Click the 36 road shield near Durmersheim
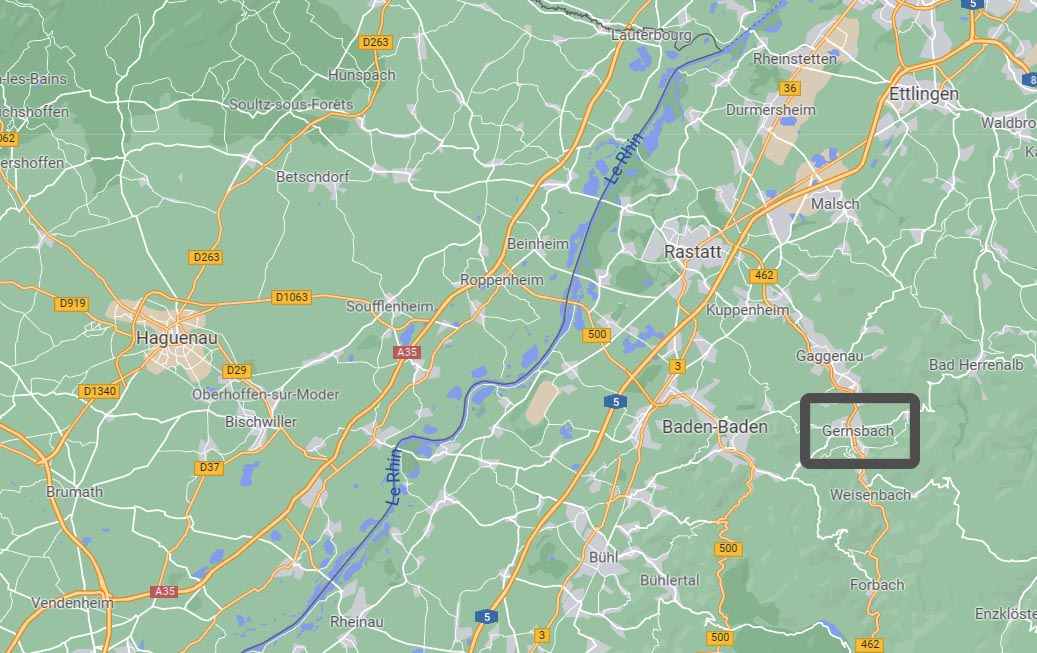The image size is (1037, 653). pyautogui.click(x=790, y=88)
